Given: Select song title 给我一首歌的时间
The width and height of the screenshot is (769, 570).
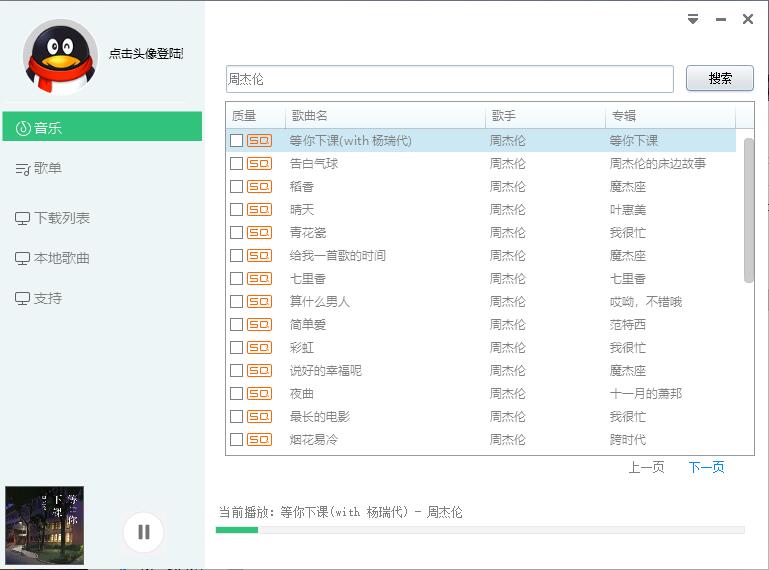Looking at the screenshot, I should click(x=337, y=256).
